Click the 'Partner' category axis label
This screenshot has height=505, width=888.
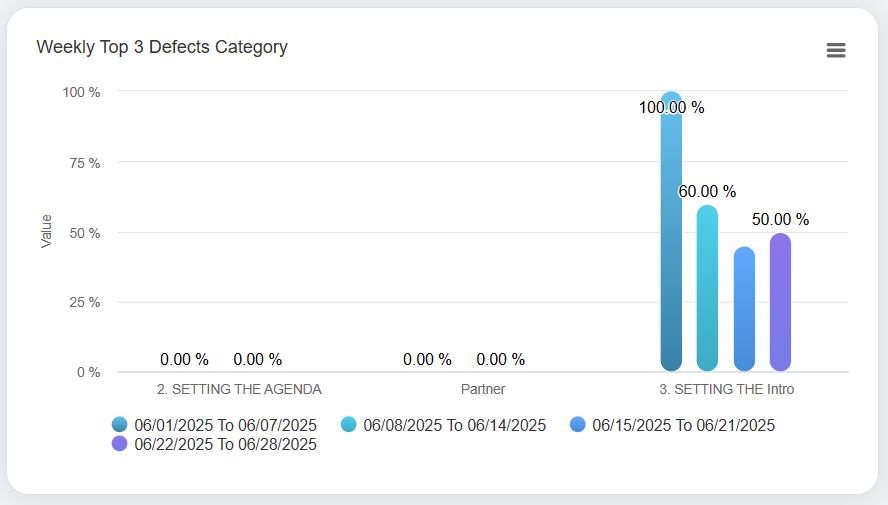[483, 389]
